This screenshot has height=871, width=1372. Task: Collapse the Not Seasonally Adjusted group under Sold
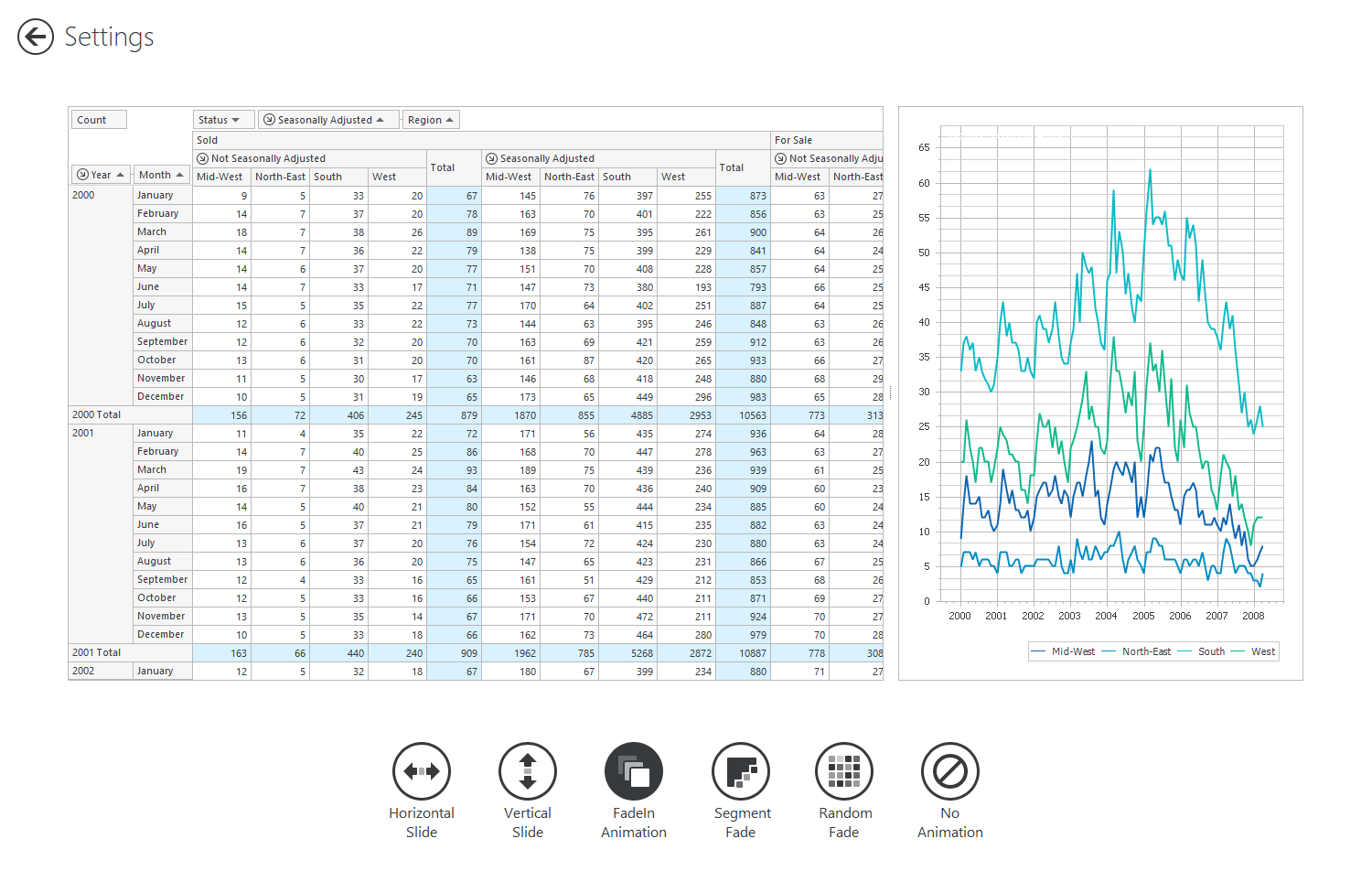point(203,158)
